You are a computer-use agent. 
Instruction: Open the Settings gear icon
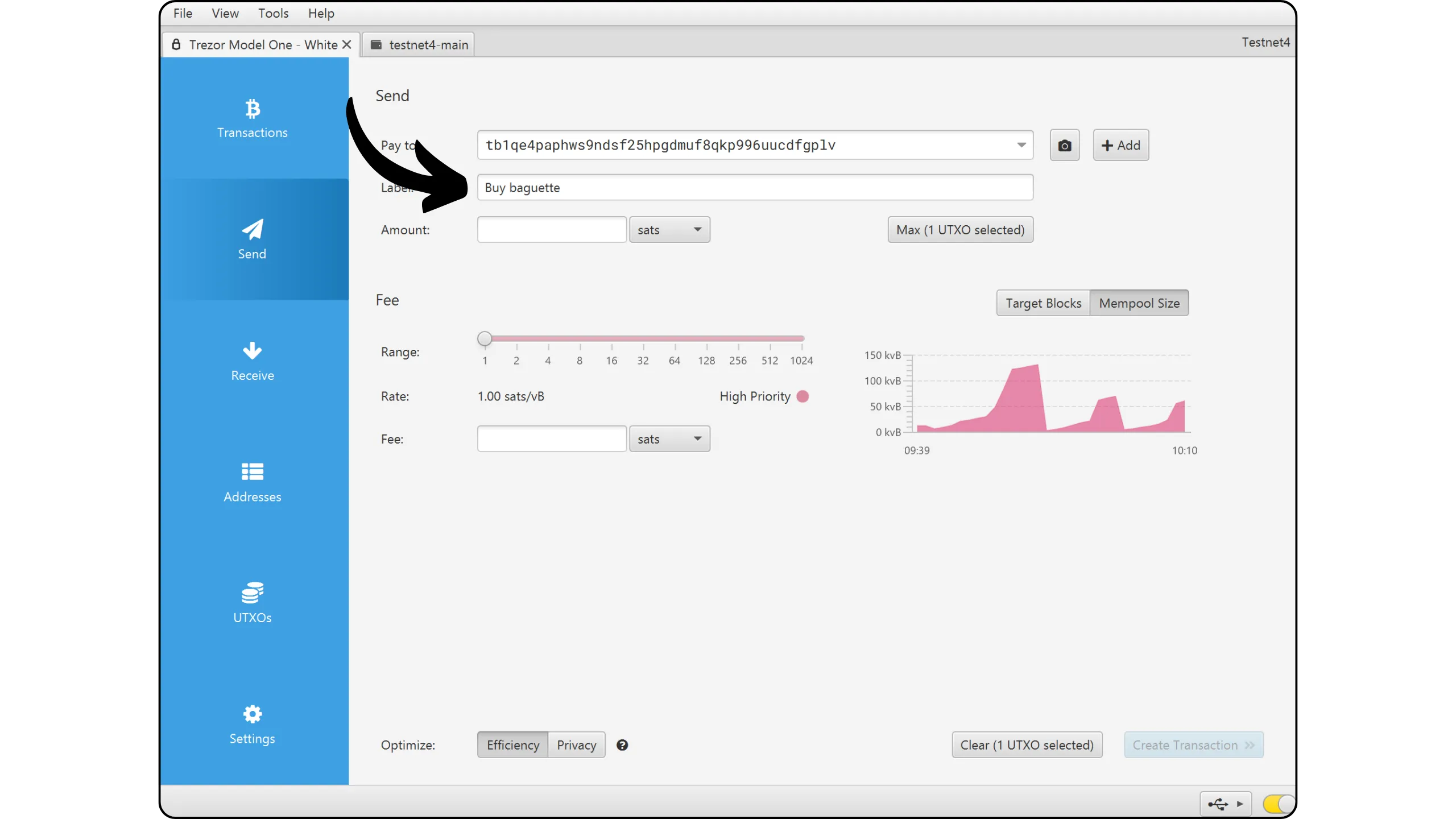point(253,714)
